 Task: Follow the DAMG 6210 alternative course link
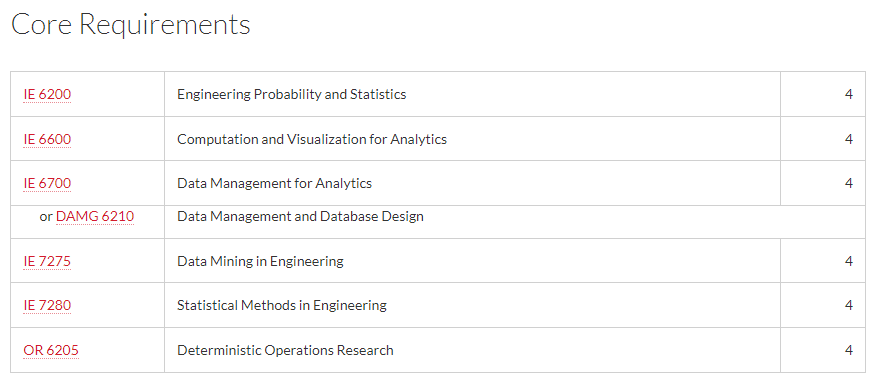pyautogui.click(x=95, y=216)
